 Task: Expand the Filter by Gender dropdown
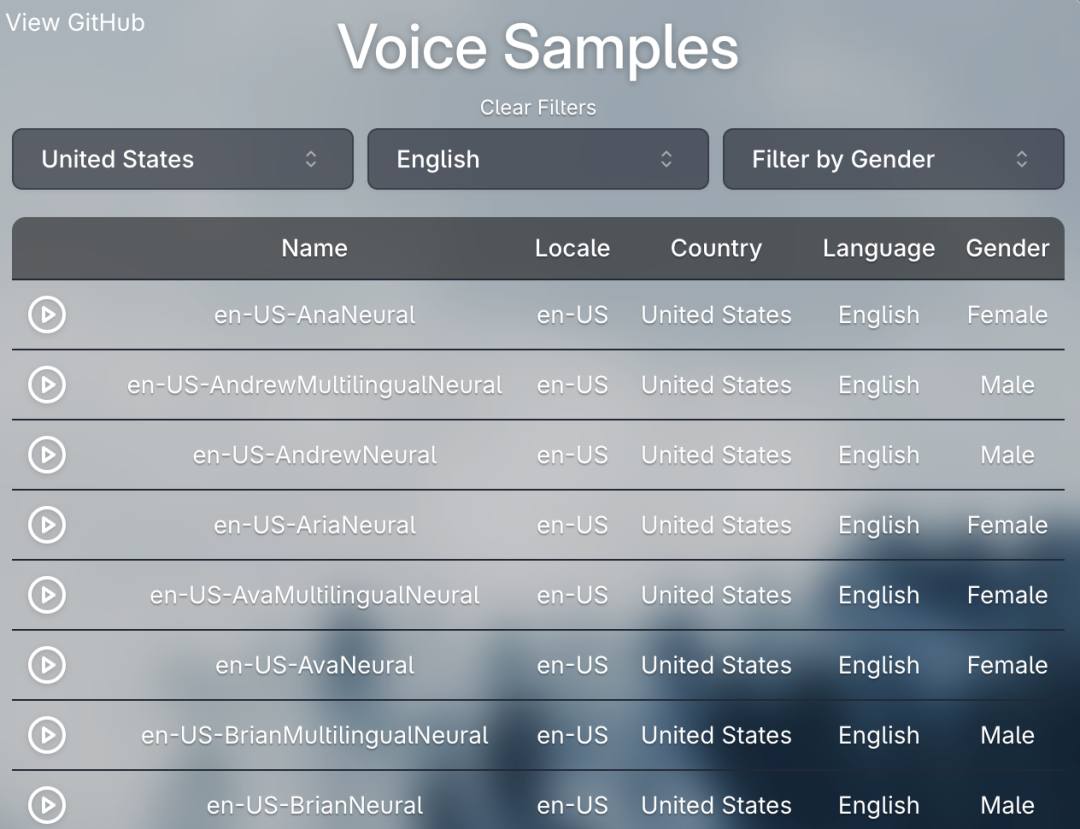tap(893, 159)
